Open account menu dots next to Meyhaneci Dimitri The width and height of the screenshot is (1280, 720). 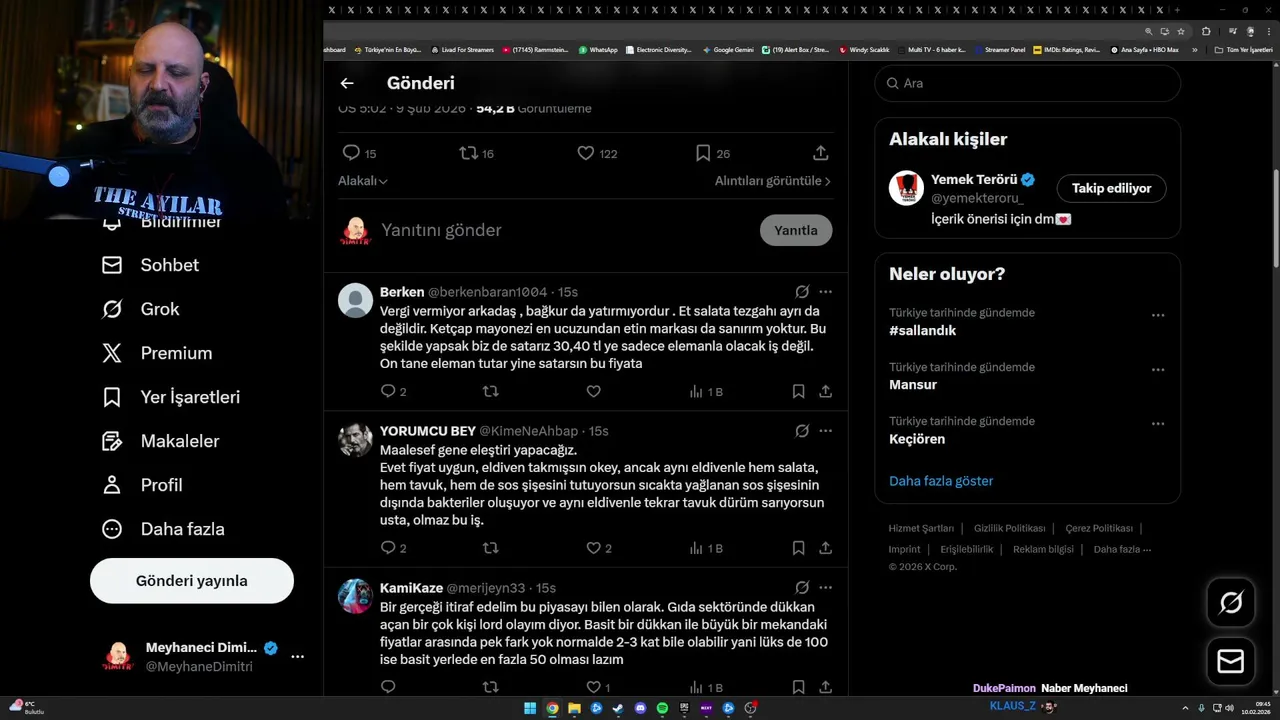pos(297,656)
